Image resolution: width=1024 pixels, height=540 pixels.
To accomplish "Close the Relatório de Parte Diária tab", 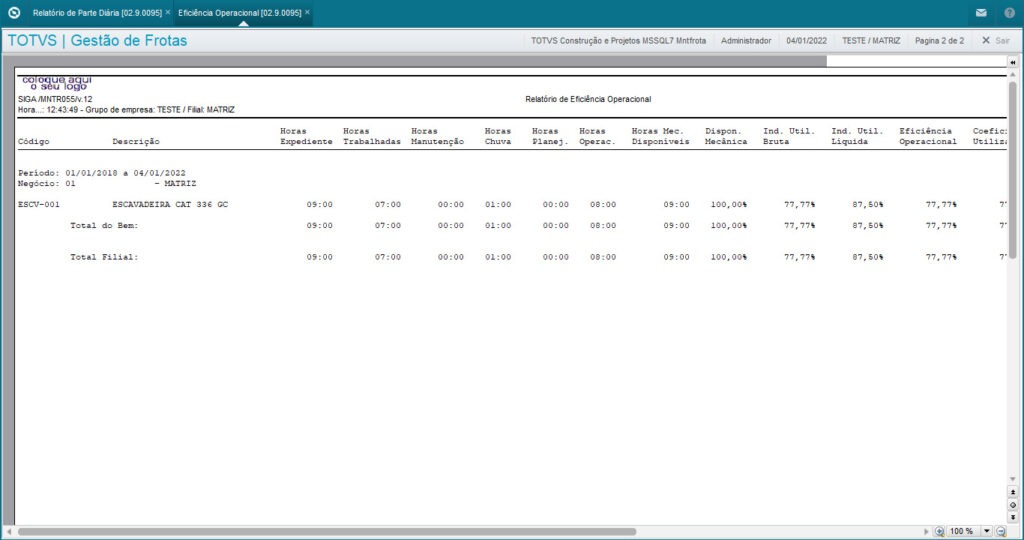I will click(168, 12).
